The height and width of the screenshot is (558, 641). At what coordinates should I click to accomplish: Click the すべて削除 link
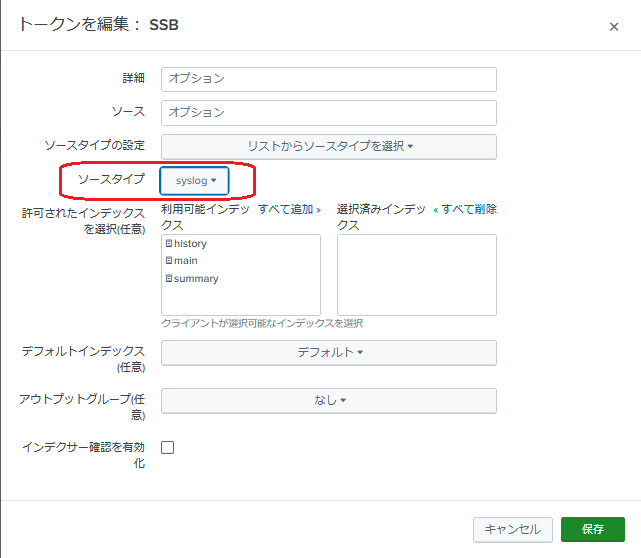point(469,209)
